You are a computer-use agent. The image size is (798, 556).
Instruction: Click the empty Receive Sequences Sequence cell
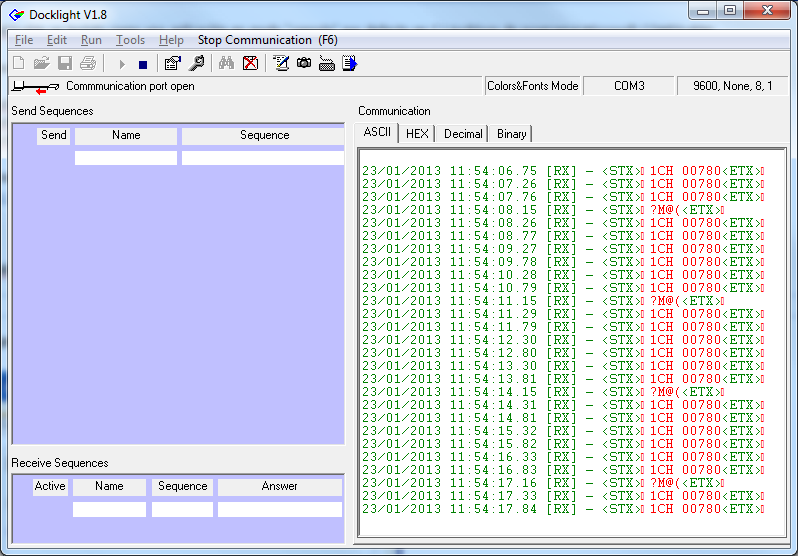[x=182, y=510]
